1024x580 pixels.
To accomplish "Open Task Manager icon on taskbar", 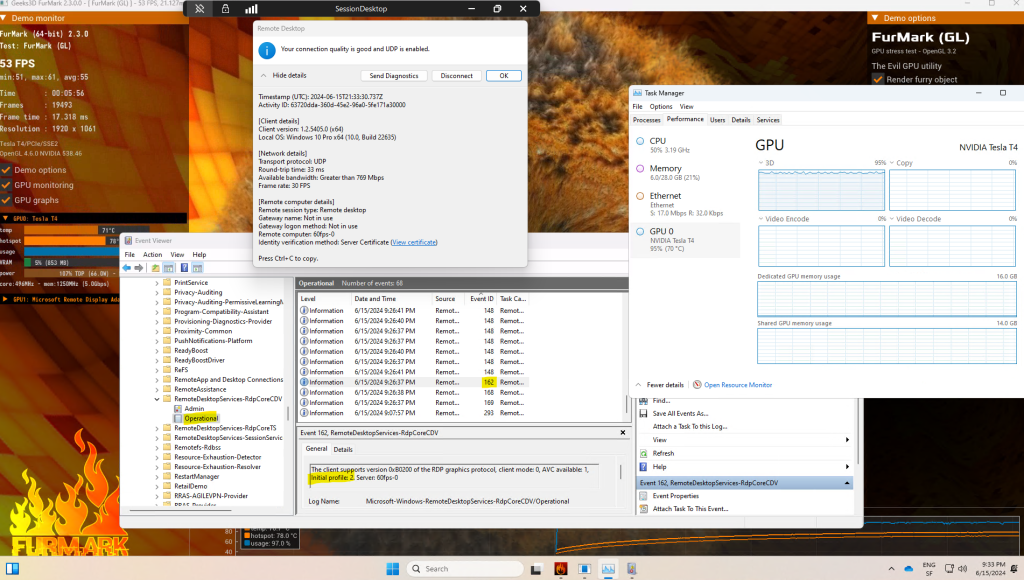I will (608, 568).
